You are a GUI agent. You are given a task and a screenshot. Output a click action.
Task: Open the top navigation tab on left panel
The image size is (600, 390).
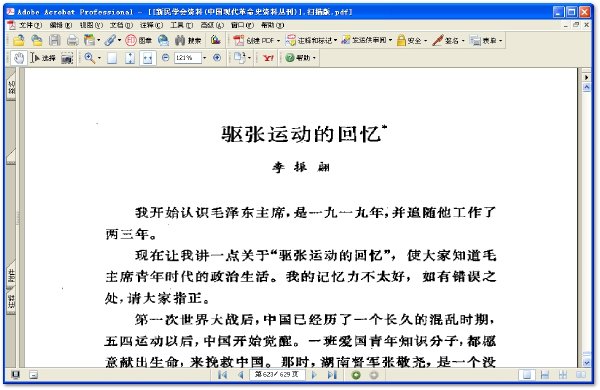[x=11, y=87]
